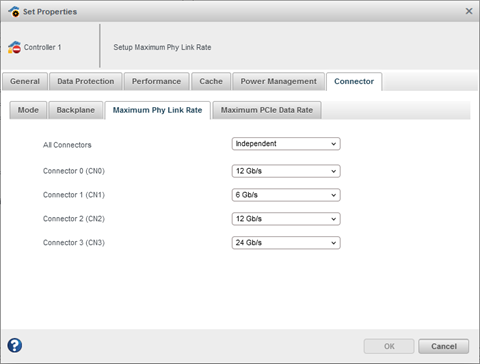The image size is (480, 364).
Task: Select the Performance tab
Action: pyautogui.click(x=156, y=81)
